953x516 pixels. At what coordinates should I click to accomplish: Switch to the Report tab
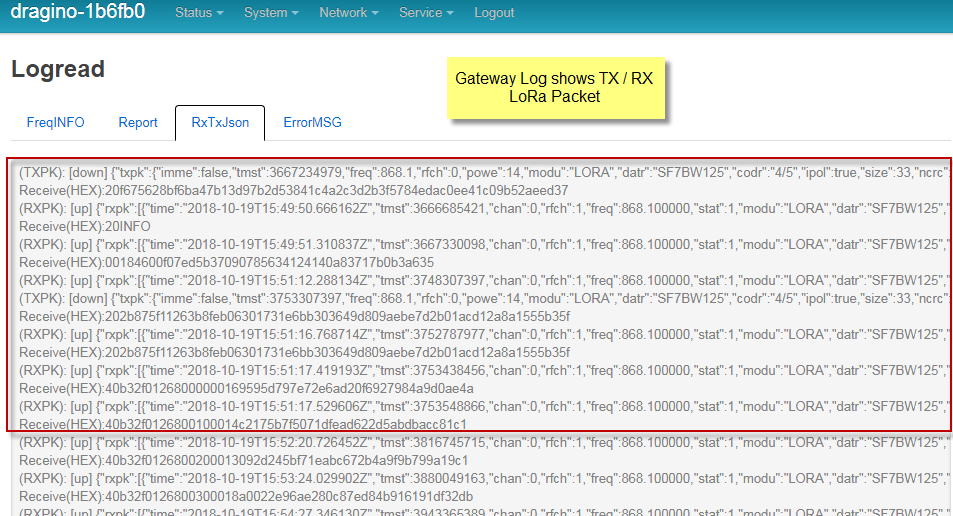point(138,122)
